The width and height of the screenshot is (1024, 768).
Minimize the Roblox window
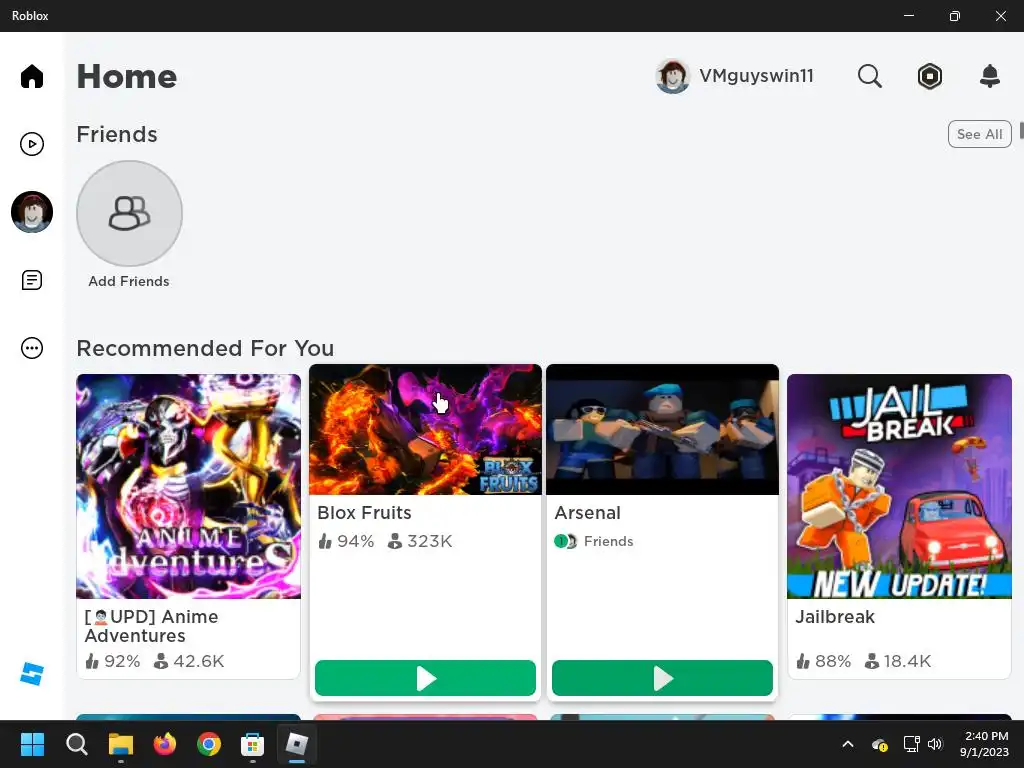point(908,16)
